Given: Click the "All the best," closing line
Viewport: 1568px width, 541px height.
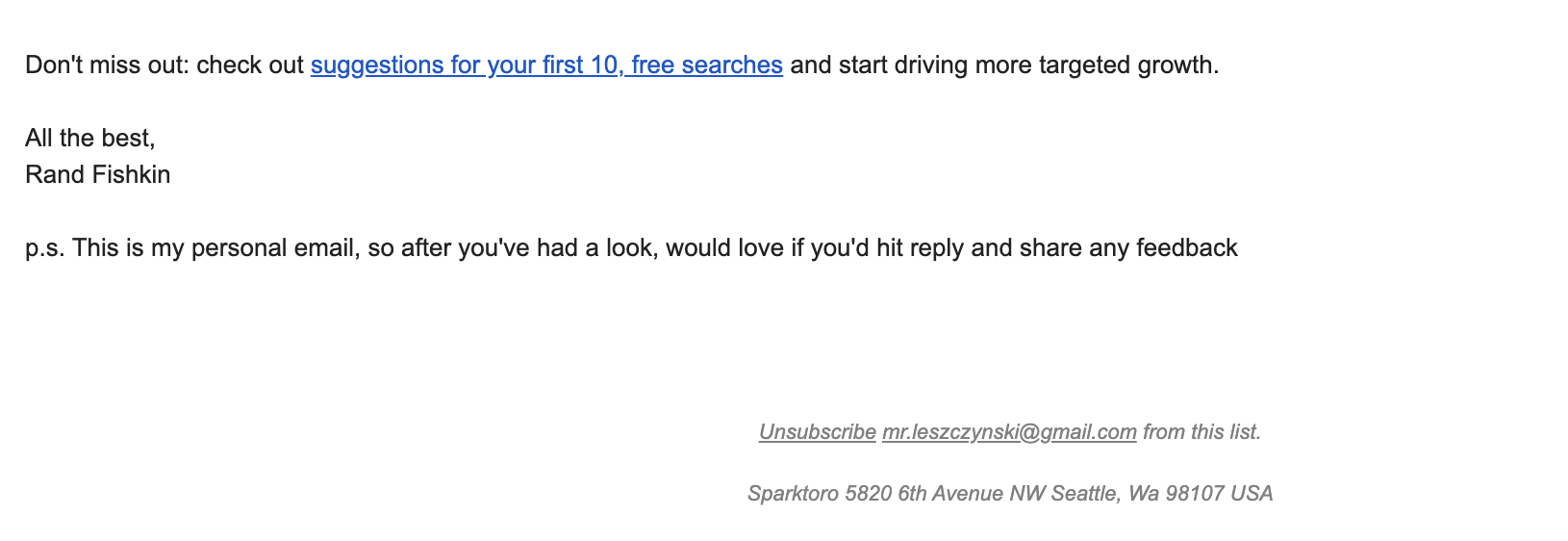Looking at the screenshot, I should [89, 139].
